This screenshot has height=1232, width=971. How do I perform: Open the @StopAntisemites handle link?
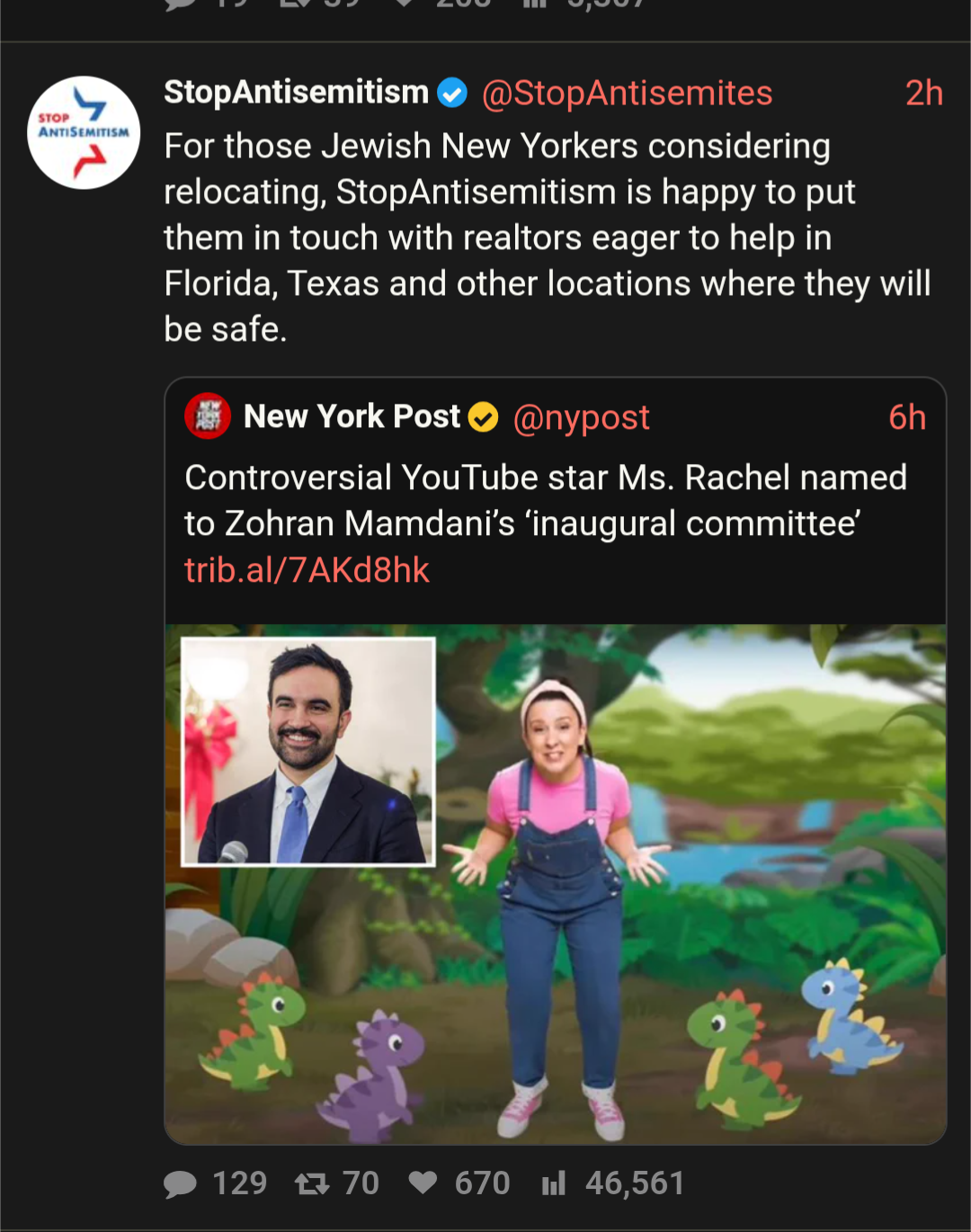click(627, 93)
